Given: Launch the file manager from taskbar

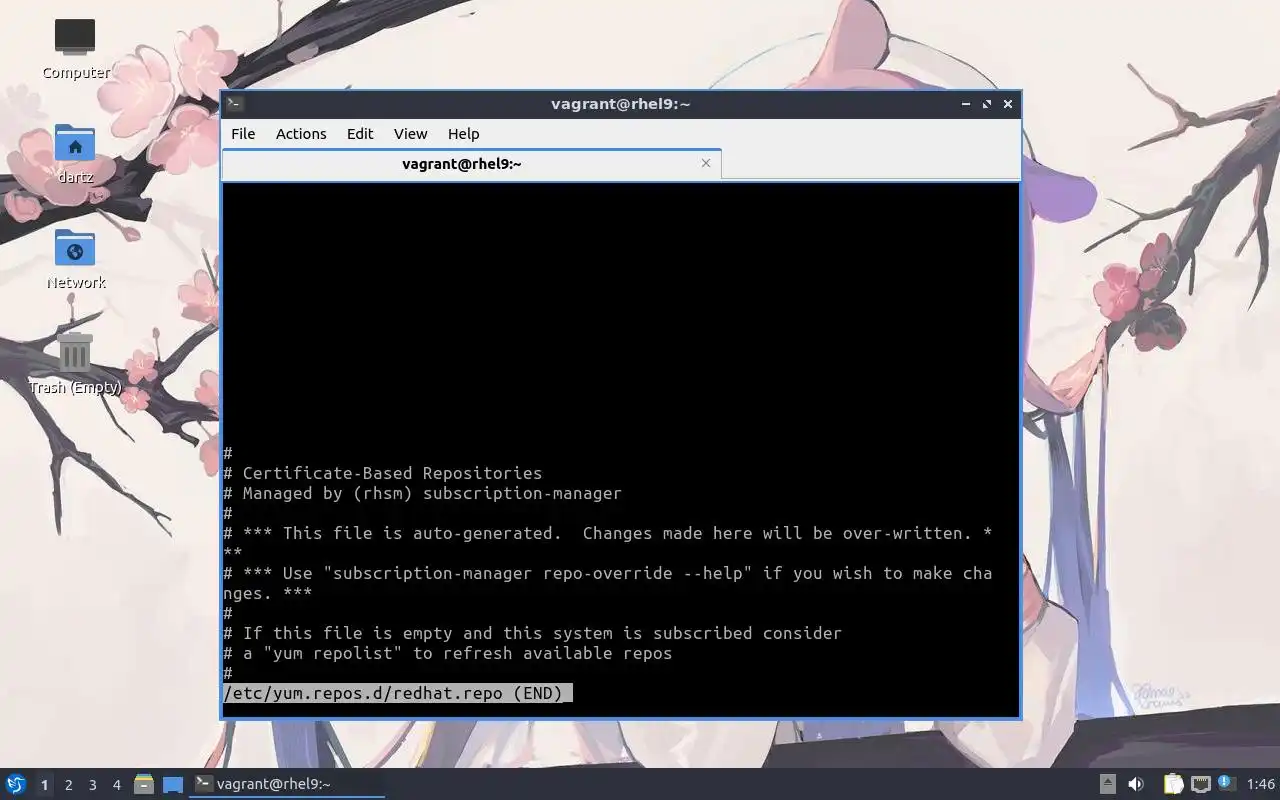Looking at the screenshot, I should point(144,784).
